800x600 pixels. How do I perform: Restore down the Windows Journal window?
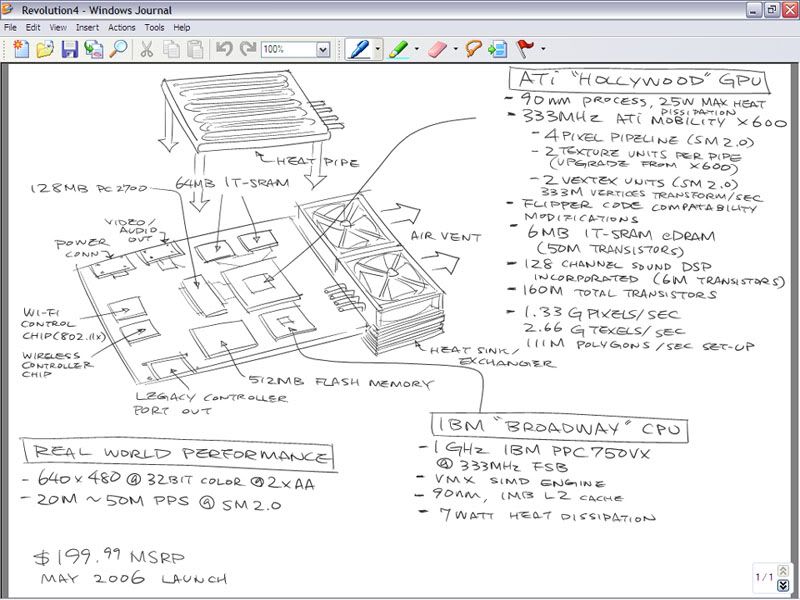pos(772,10)
